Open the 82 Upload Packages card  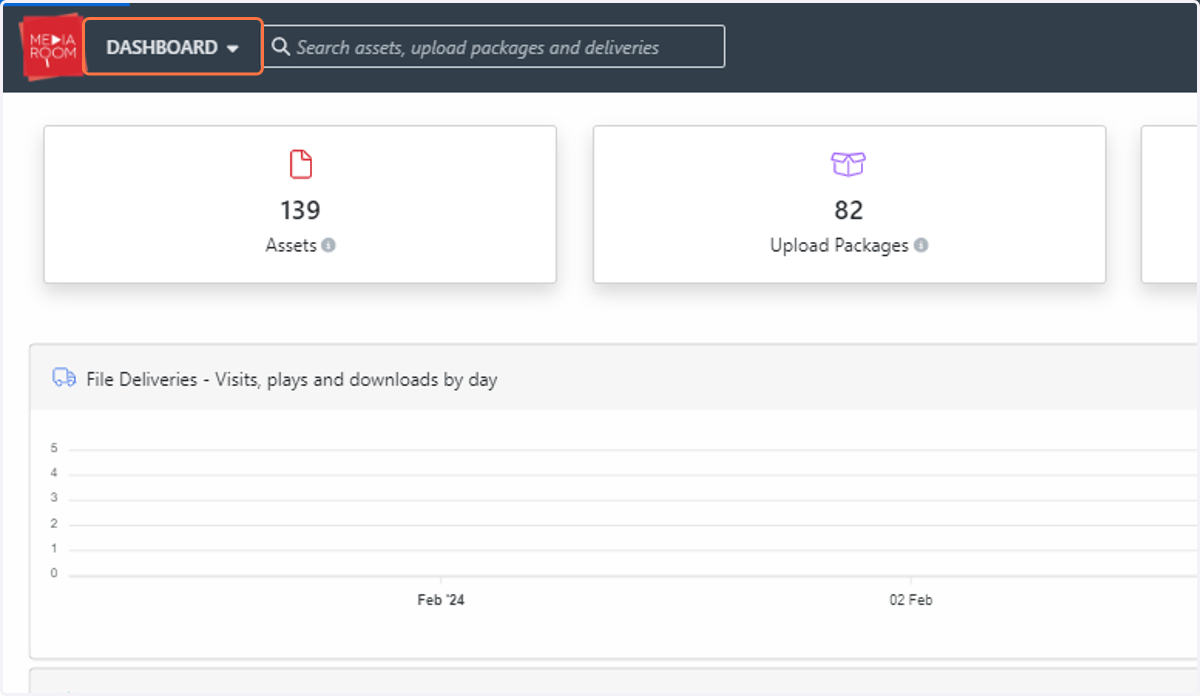[849, 204]
